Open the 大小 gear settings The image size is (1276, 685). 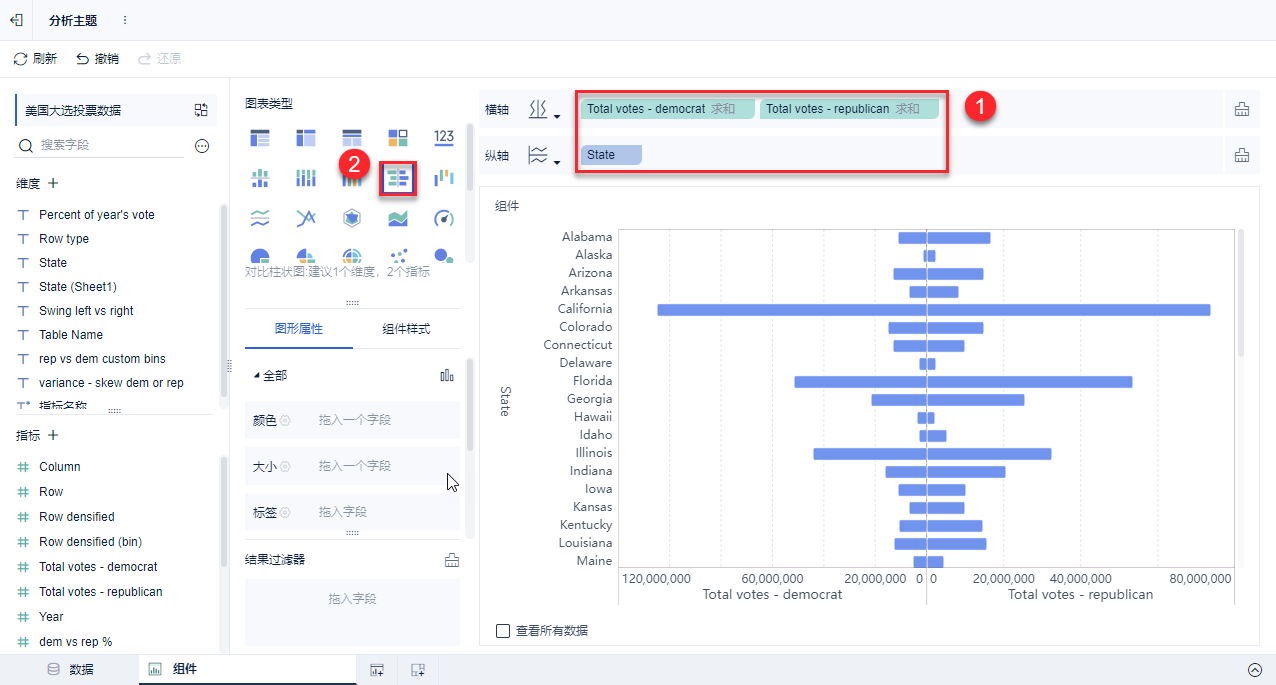[285, 467]
